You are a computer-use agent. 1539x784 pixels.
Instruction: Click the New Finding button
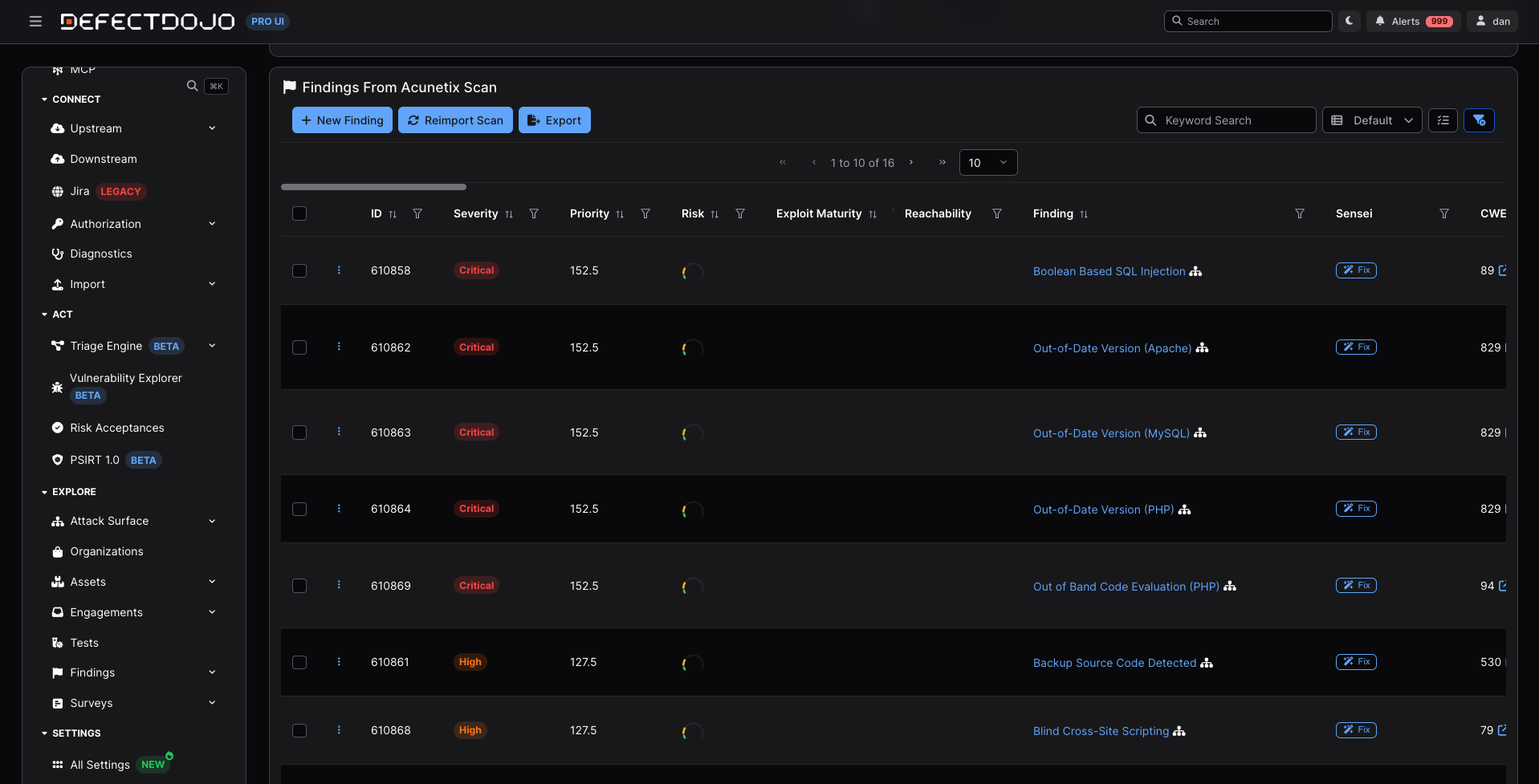(x=342, y=120)
